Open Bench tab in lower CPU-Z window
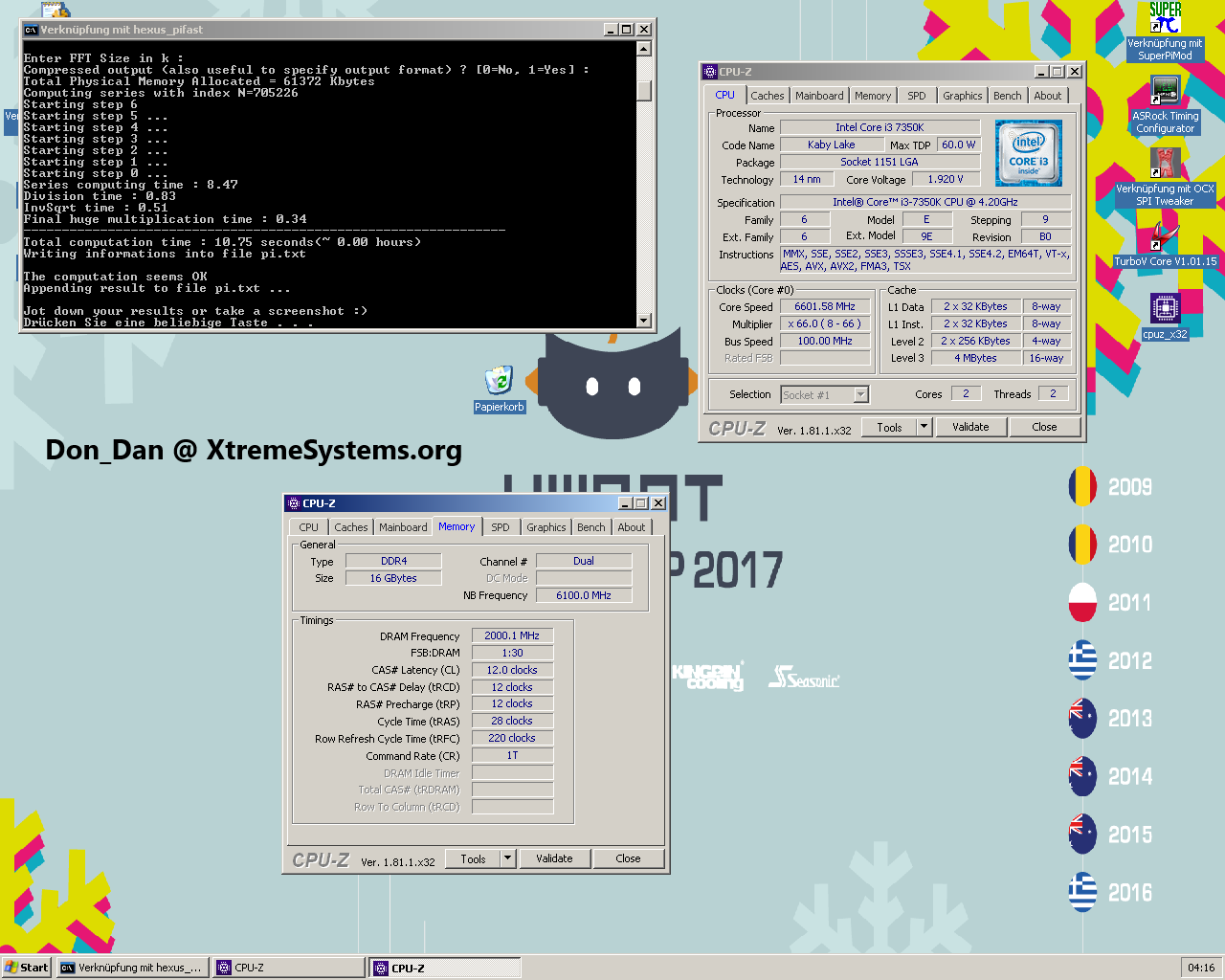Image resolution: width=1225 pixels, height=980 pixels. pos(590,527)
